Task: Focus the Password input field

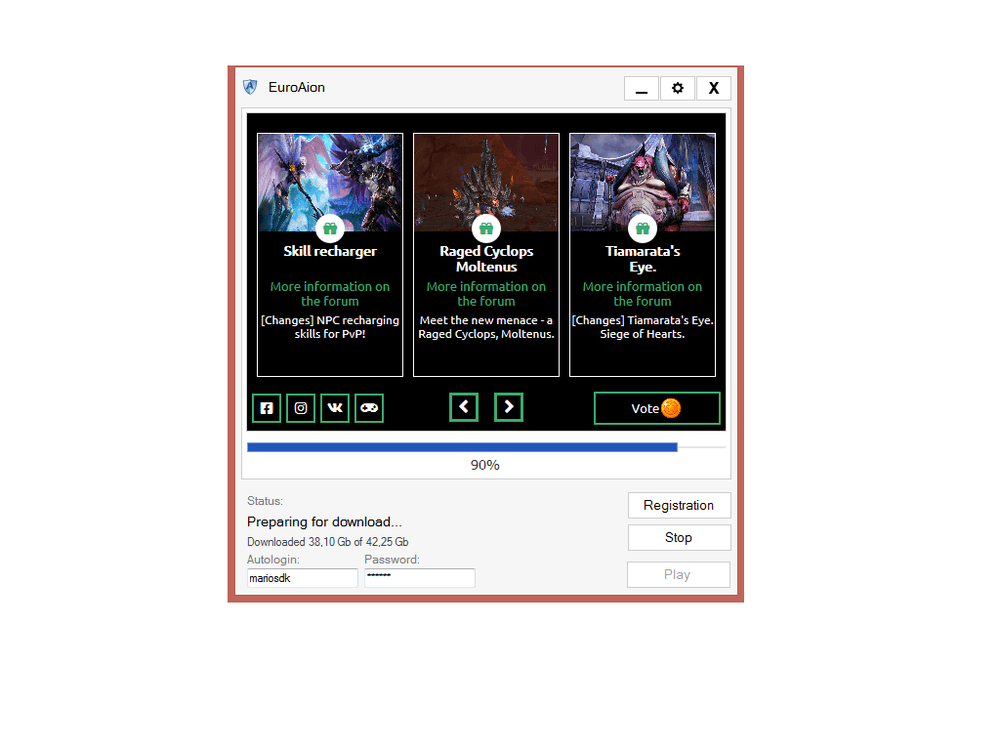Action: (419, 578)
